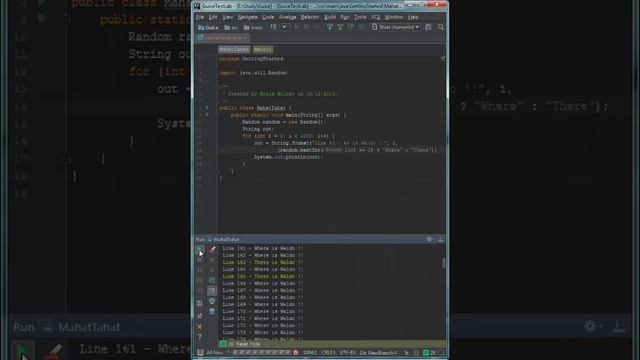Click the toolbar Run icon
Image resolution: width=640 pixels, height=360 pixels.
coord(296,27)
